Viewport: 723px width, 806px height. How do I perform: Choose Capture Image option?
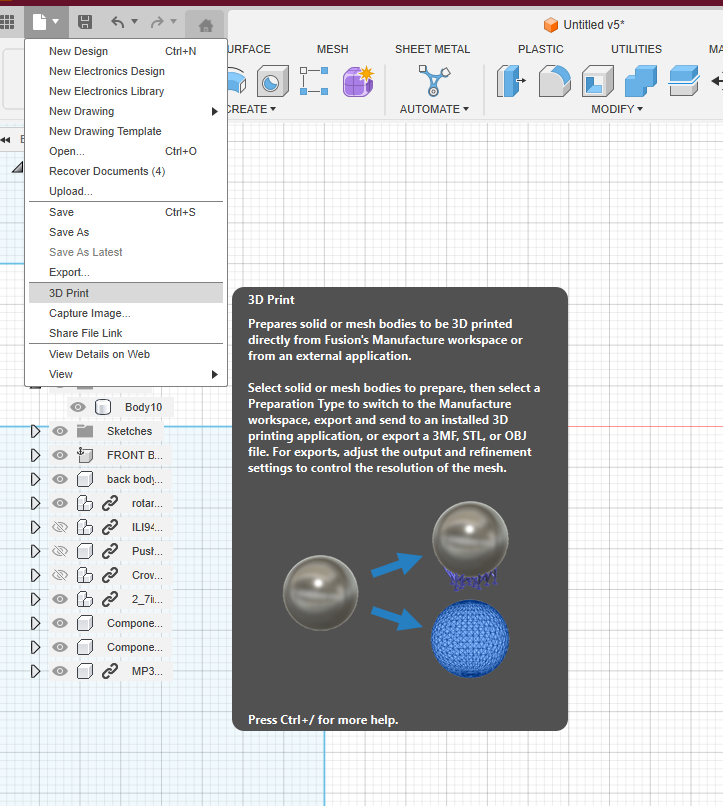[126, 313]
